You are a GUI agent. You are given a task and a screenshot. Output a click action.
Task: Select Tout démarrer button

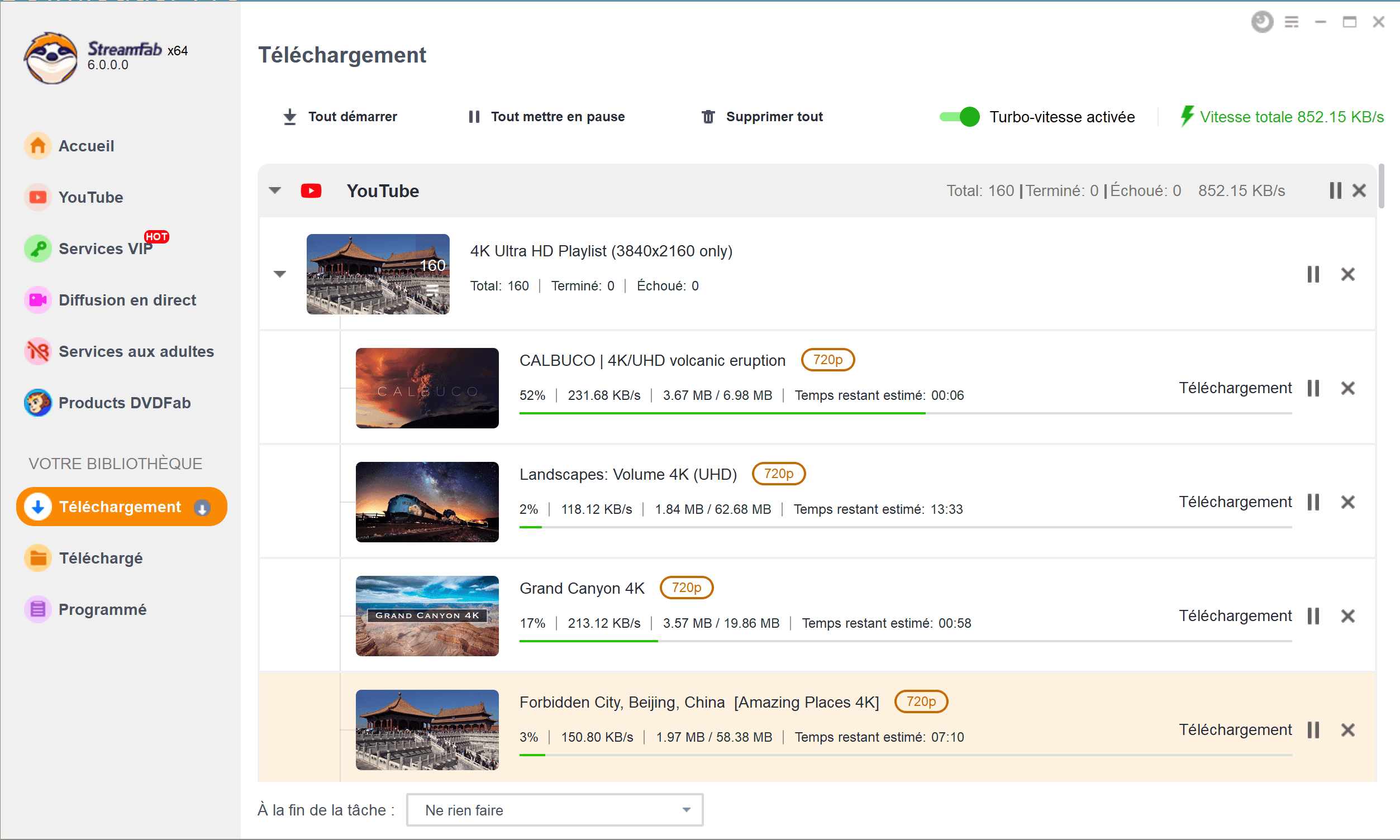click(x=339, y=117)
